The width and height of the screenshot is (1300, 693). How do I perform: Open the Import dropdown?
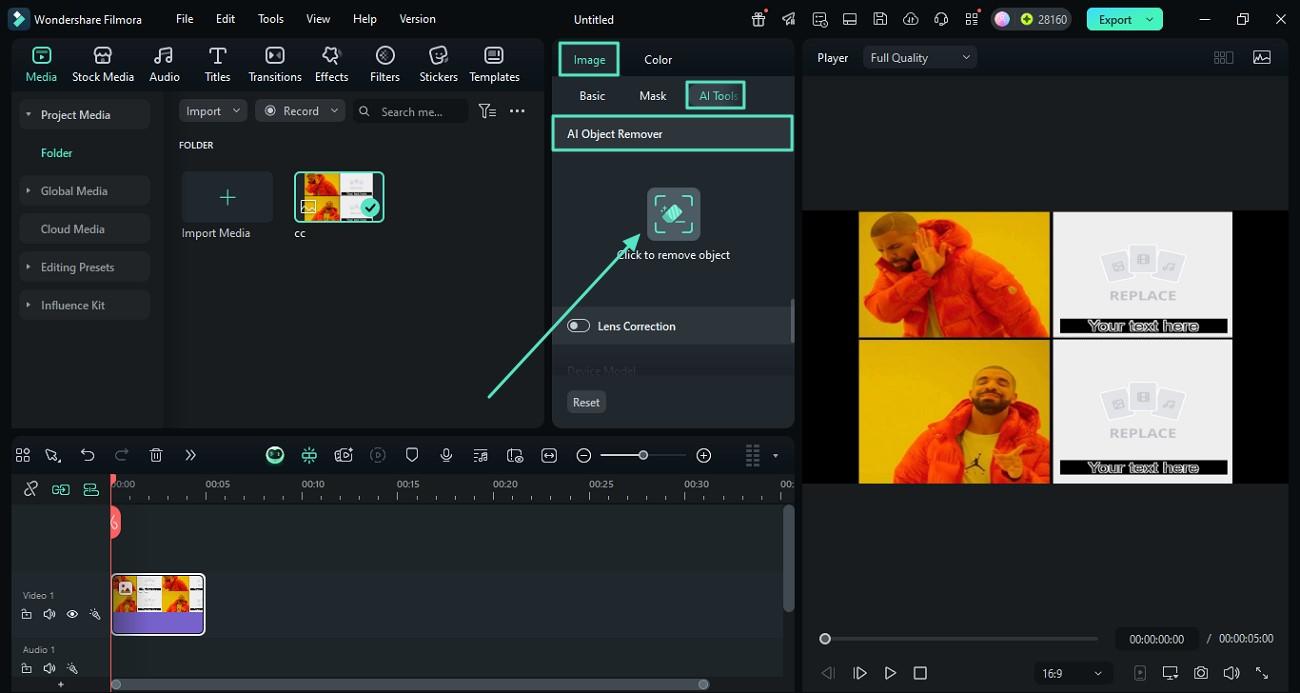click(x=213, y=111)
